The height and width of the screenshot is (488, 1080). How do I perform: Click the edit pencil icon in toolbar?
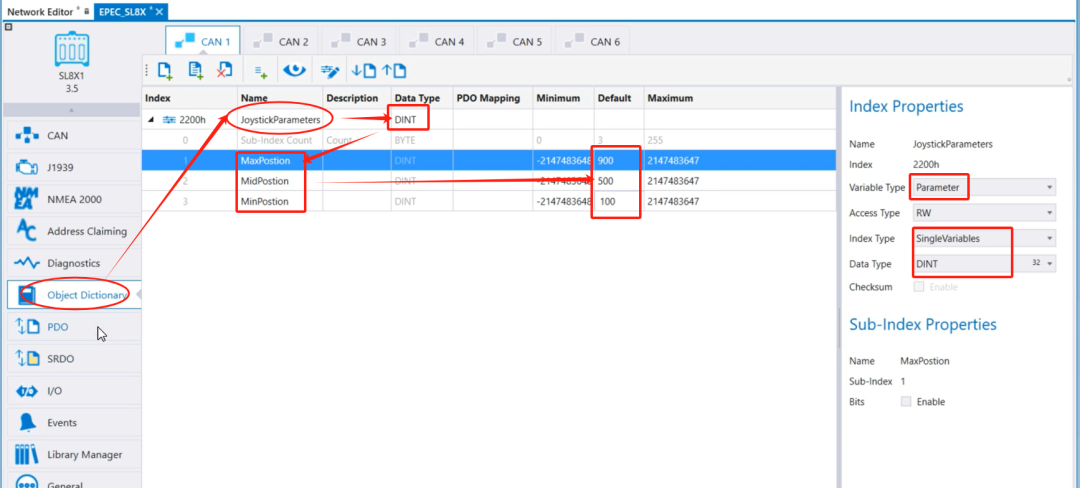(x=328, y=70)
